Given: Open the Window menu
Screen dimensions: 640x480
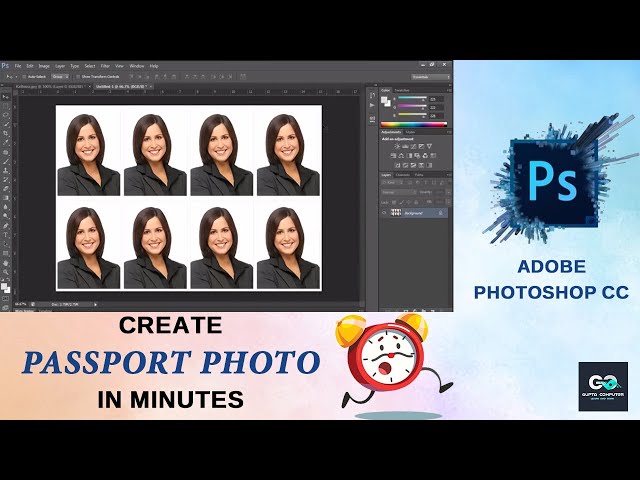Looking at the screenshot, I should pos(137,66).
